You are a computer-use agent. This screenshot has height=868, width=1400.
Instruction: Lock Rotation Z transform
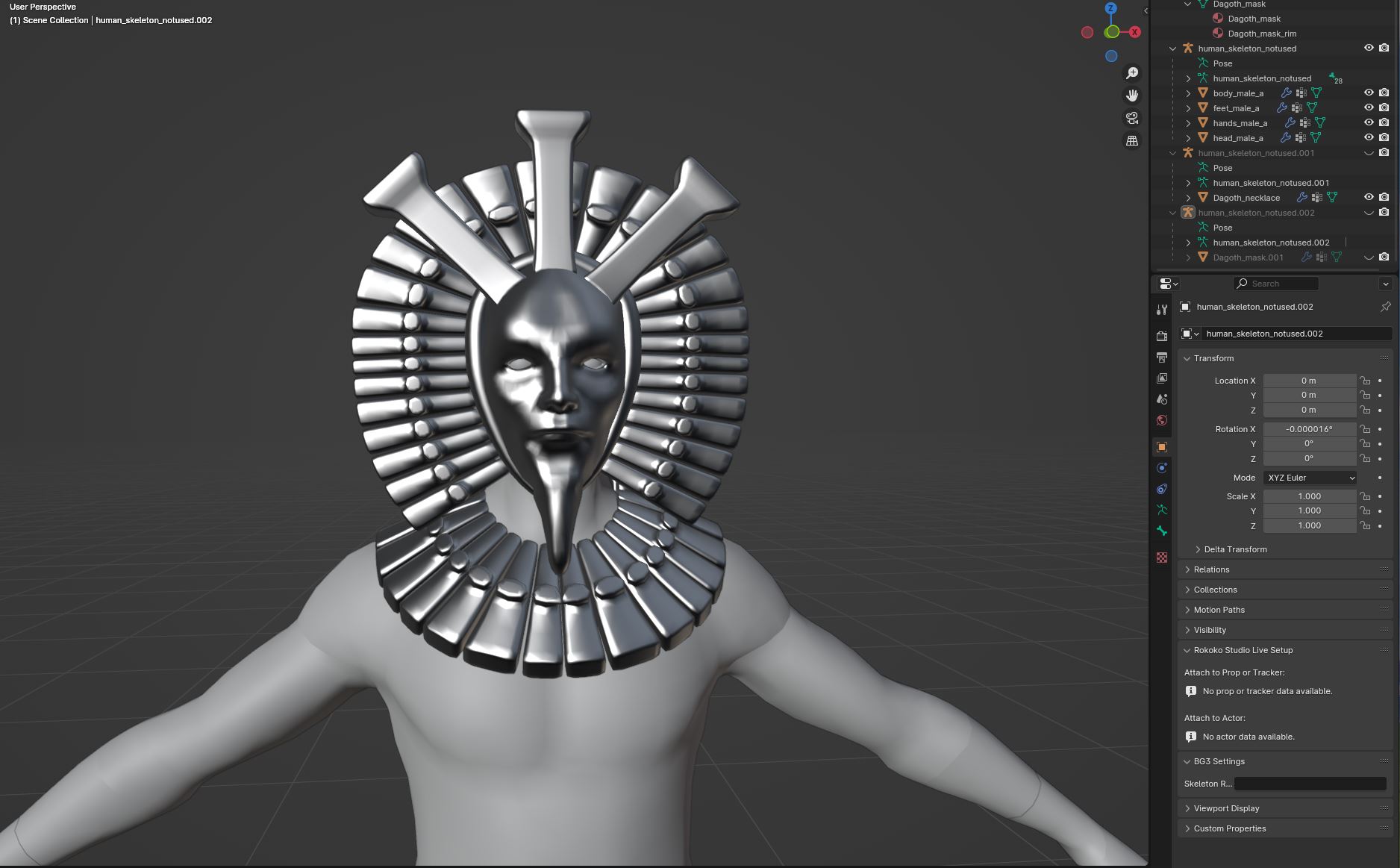tap(1365, 459)
